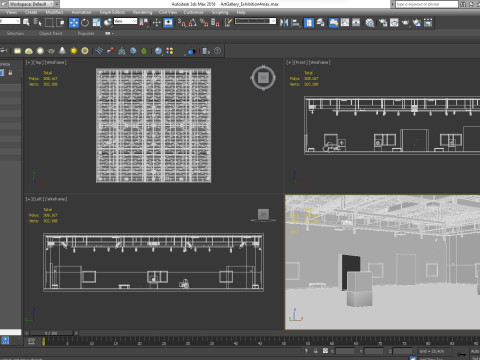Toggle Select and Manipulate
This screenshot has height=360, width=480.
coord(156,22)
